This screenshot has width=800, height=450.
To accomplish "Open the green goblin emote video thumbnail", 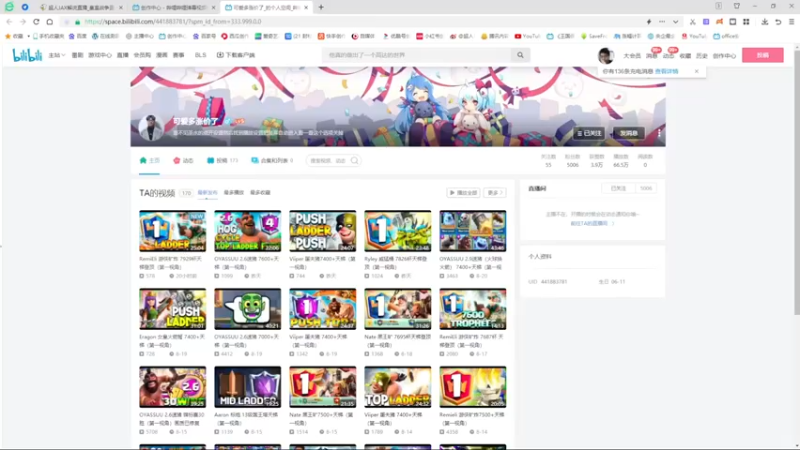I will click(x=247, y=309).
